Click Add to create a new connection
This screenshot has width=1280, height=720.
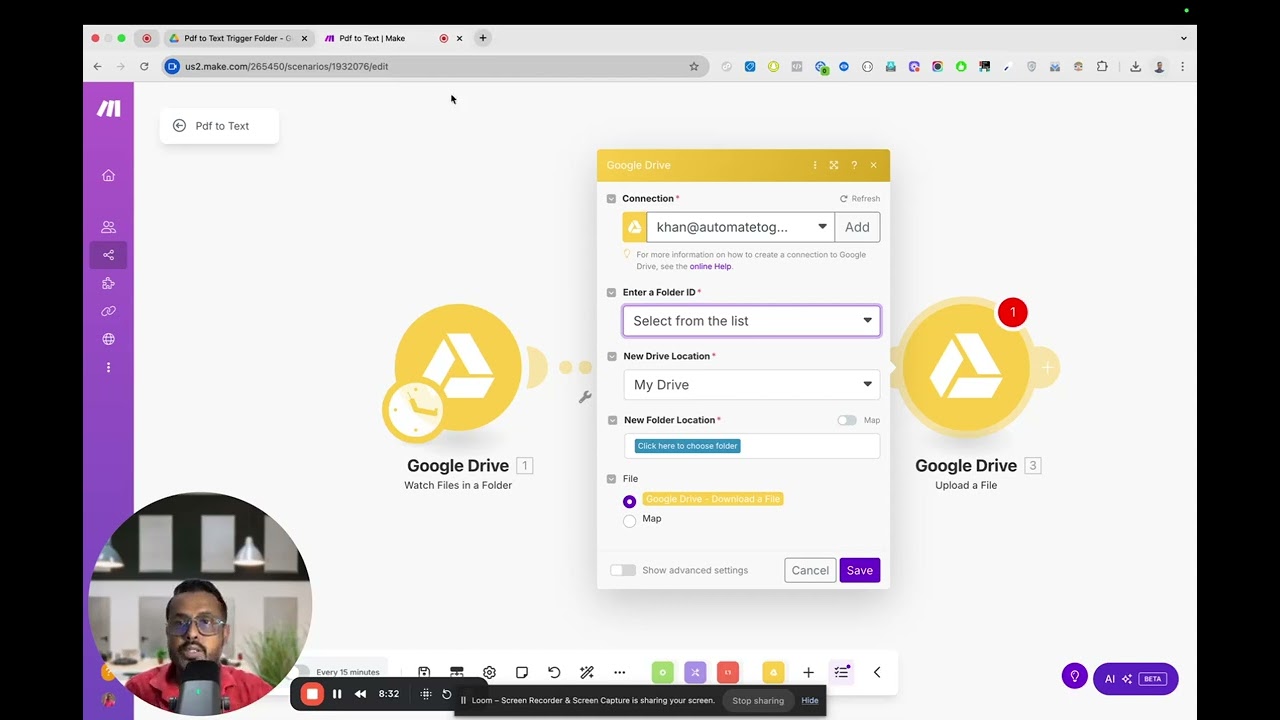pos(857,227)
